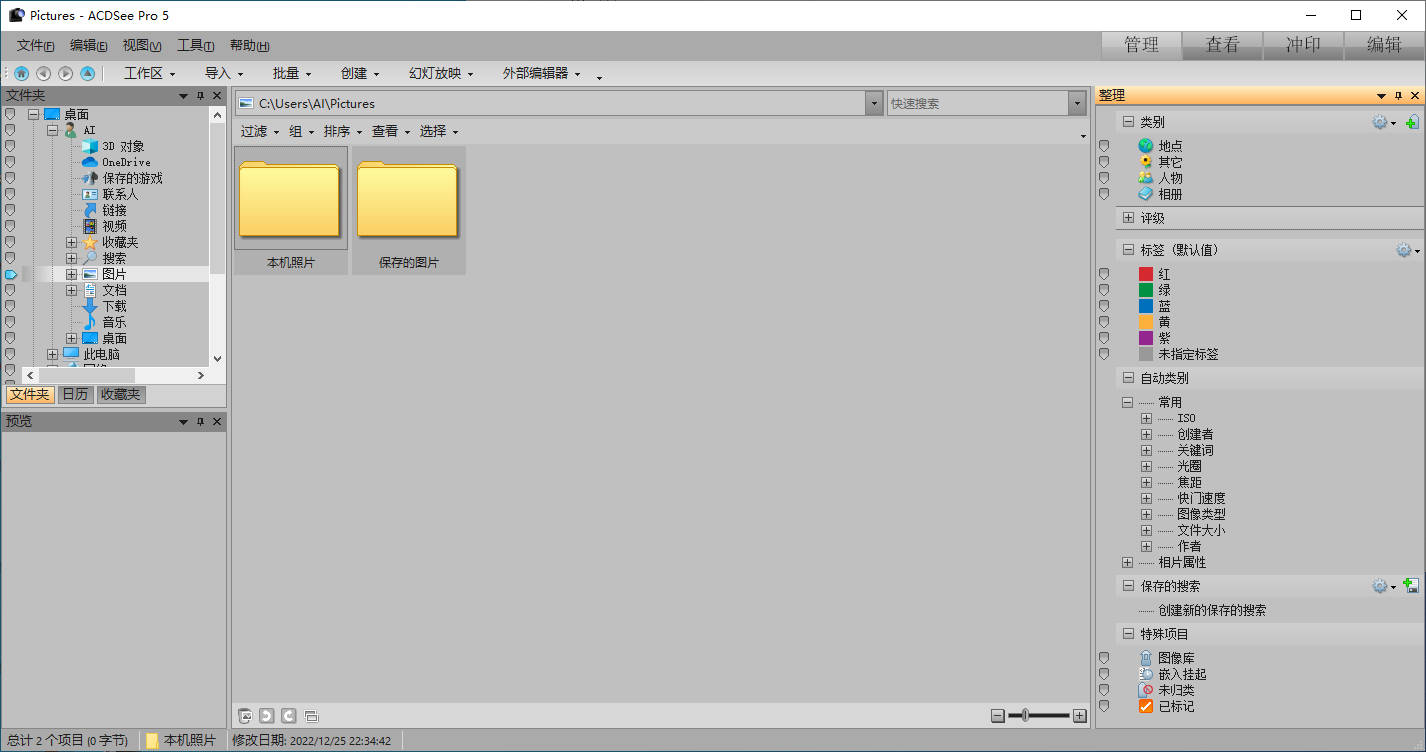Toggle the selector marker next to 红 label
Screen dimensions: 1426x752
click(x=1104, y=274)
